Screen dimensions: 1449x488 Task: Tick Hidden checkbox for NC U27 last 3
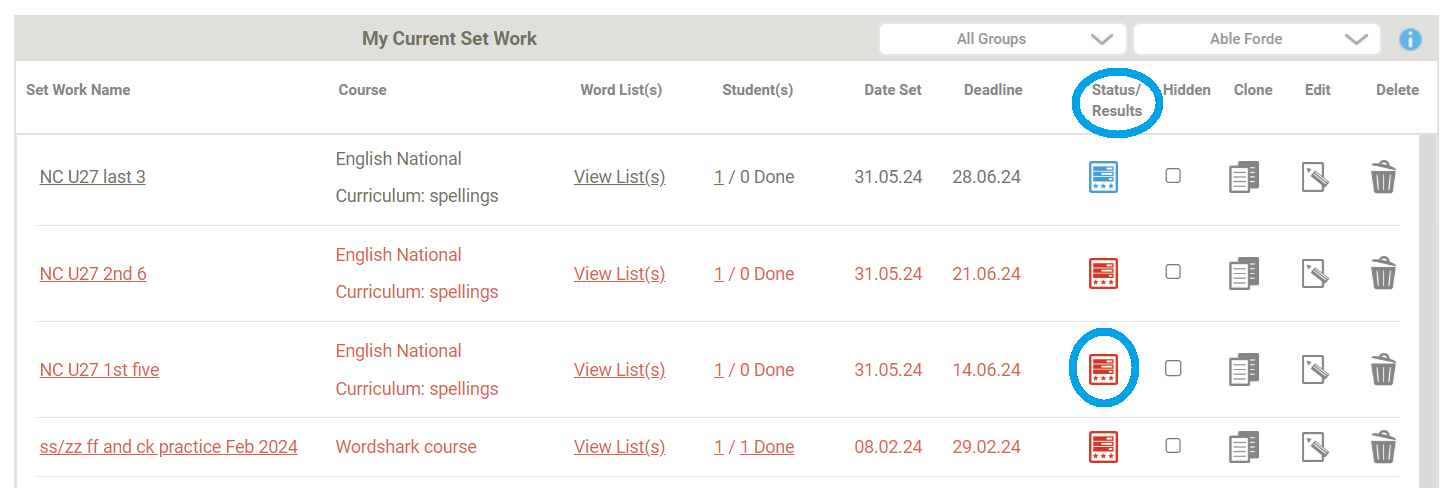[1173, 176]
